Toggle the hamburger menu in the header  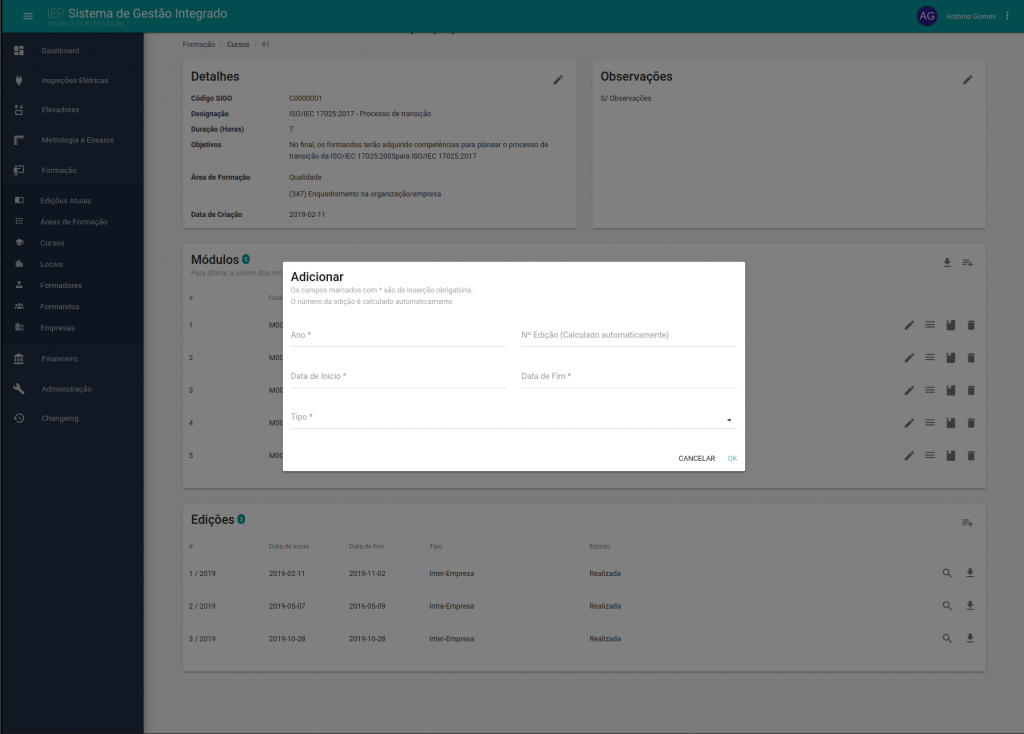[x=27, y=16]
